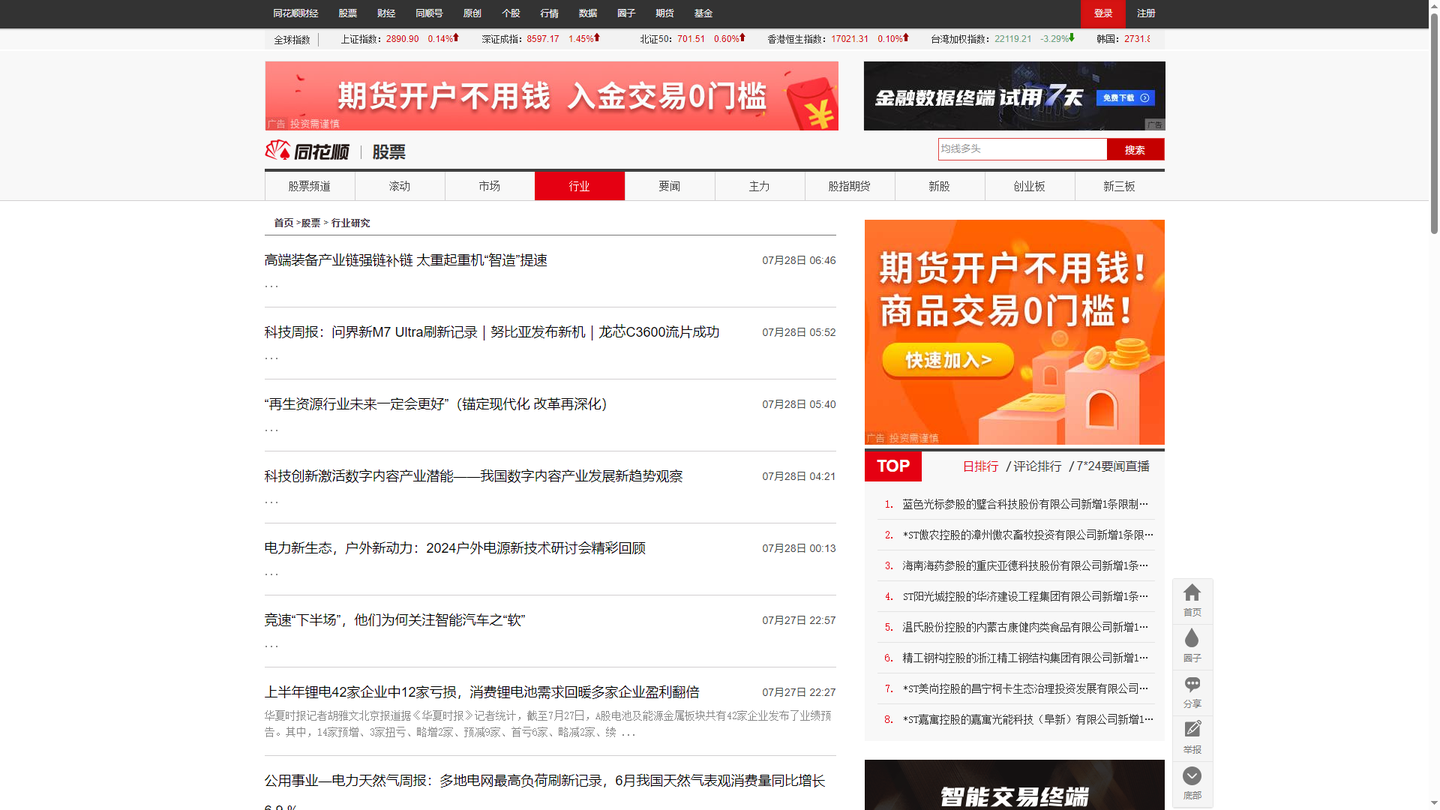Open 同花顺财经 in top navigation

[296, 14]
